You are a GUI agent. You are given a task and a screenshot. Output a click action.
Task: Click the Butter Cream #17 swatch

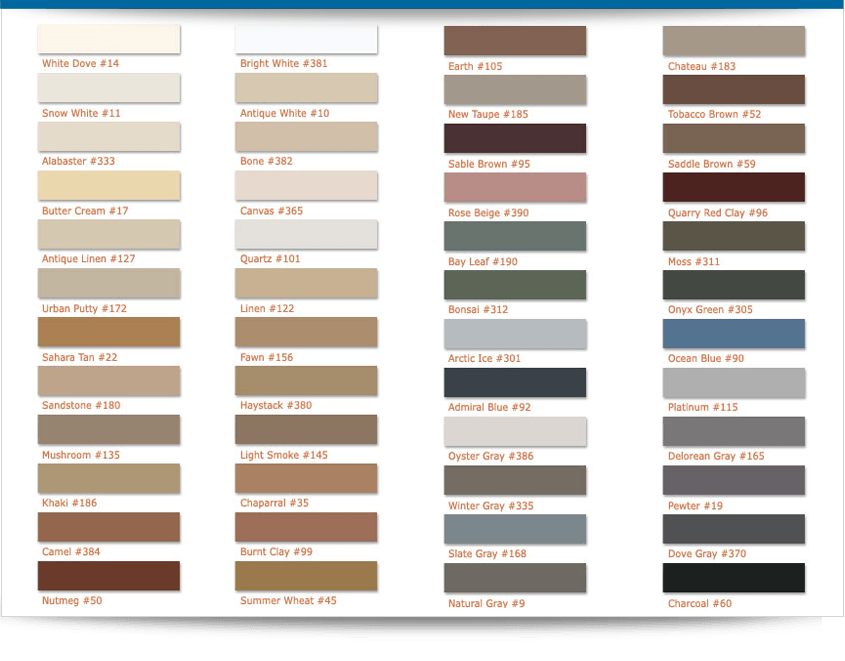pyautogui.click(x=109, y=185)
